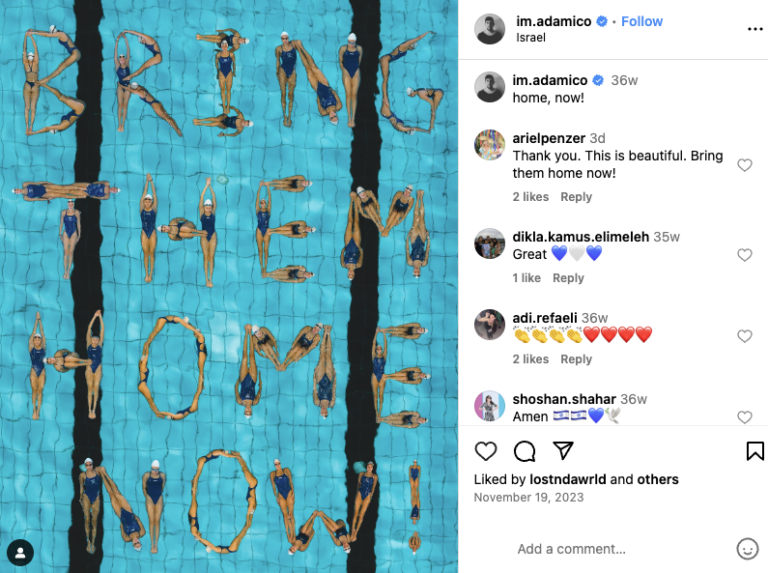The image size is (768, 573).
Task: Like shoshan.shahar's Amen comment
Action: coord(744,417)
